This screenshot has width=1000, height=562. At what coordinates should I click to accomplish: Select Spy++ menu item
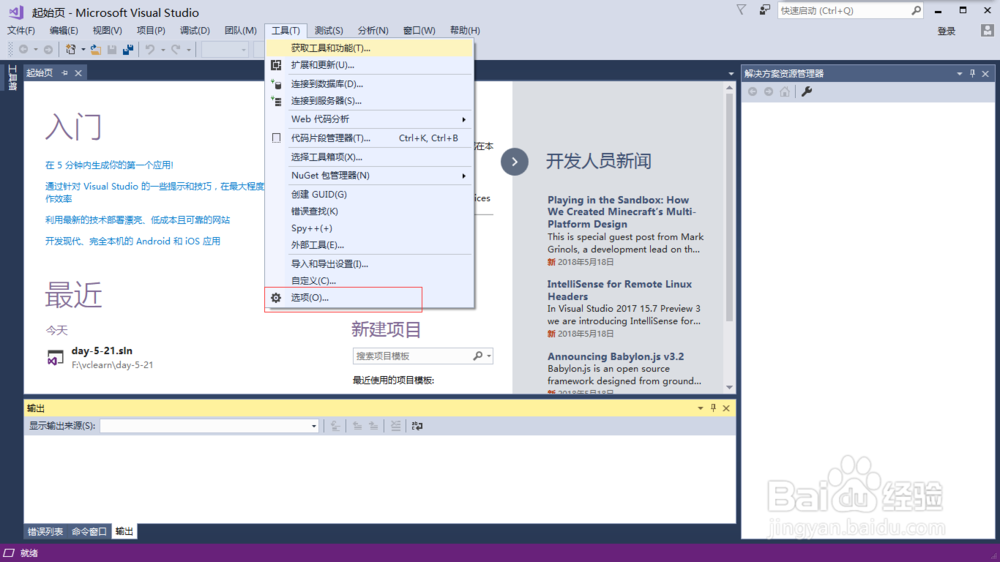click(369, 228)
